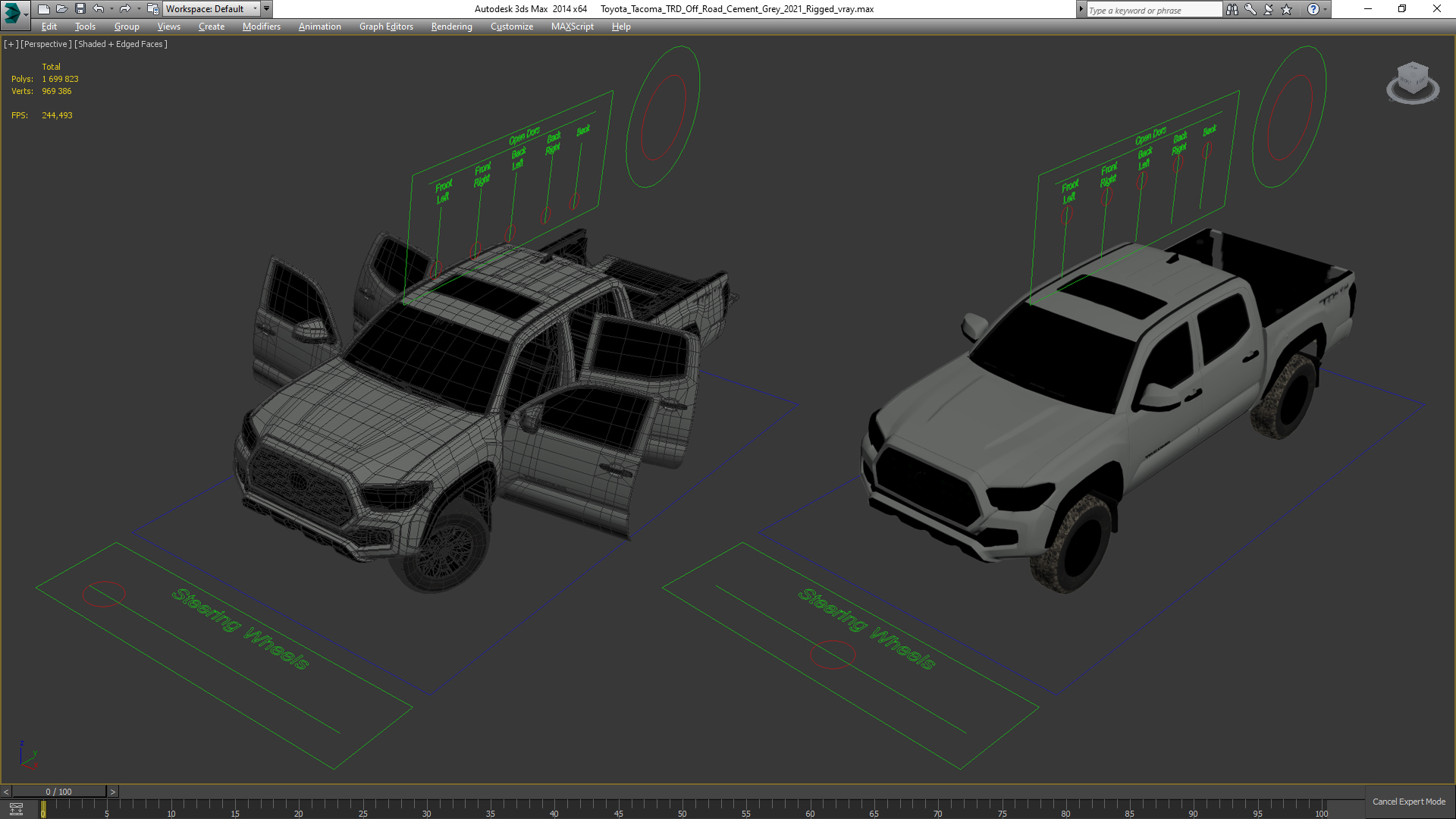Viewport: 1456px width, 819px height.
Task: Click the 0 / 100 time slider
Action: pyautogui.click(x=59, y=792)
